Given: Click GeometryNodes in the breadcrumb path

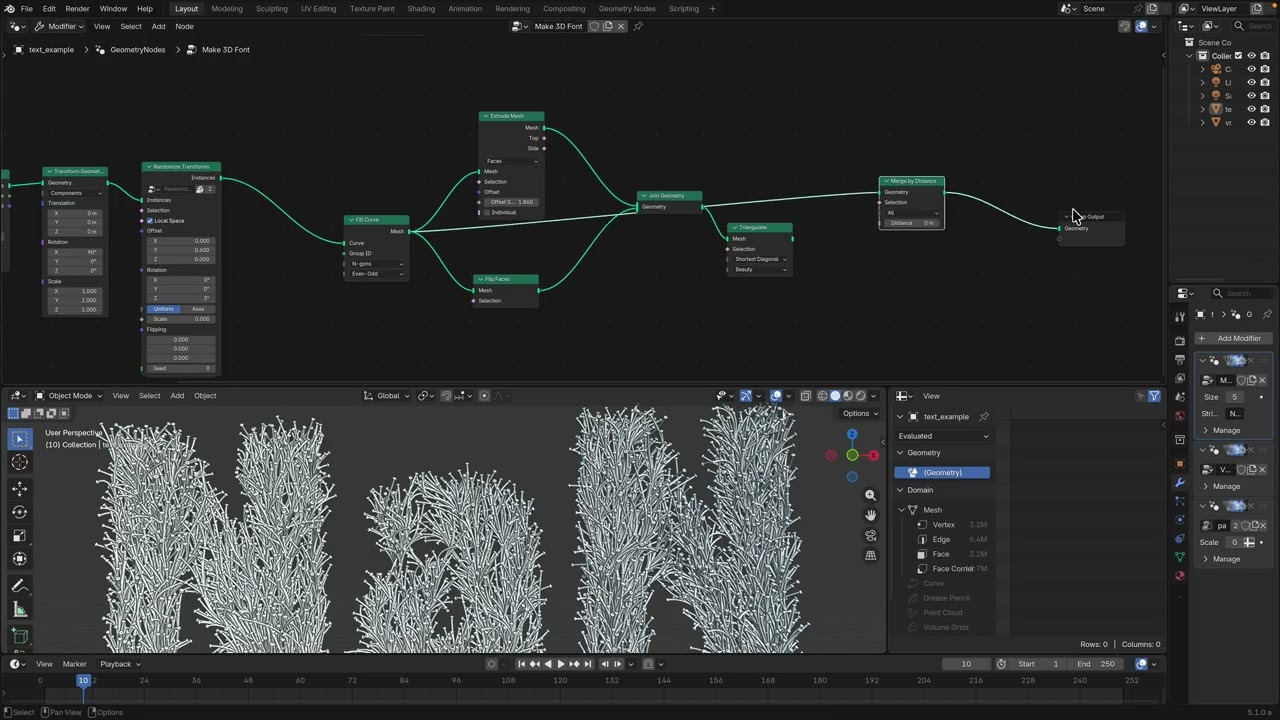Looking at the screenshot, I should point(137,50).
